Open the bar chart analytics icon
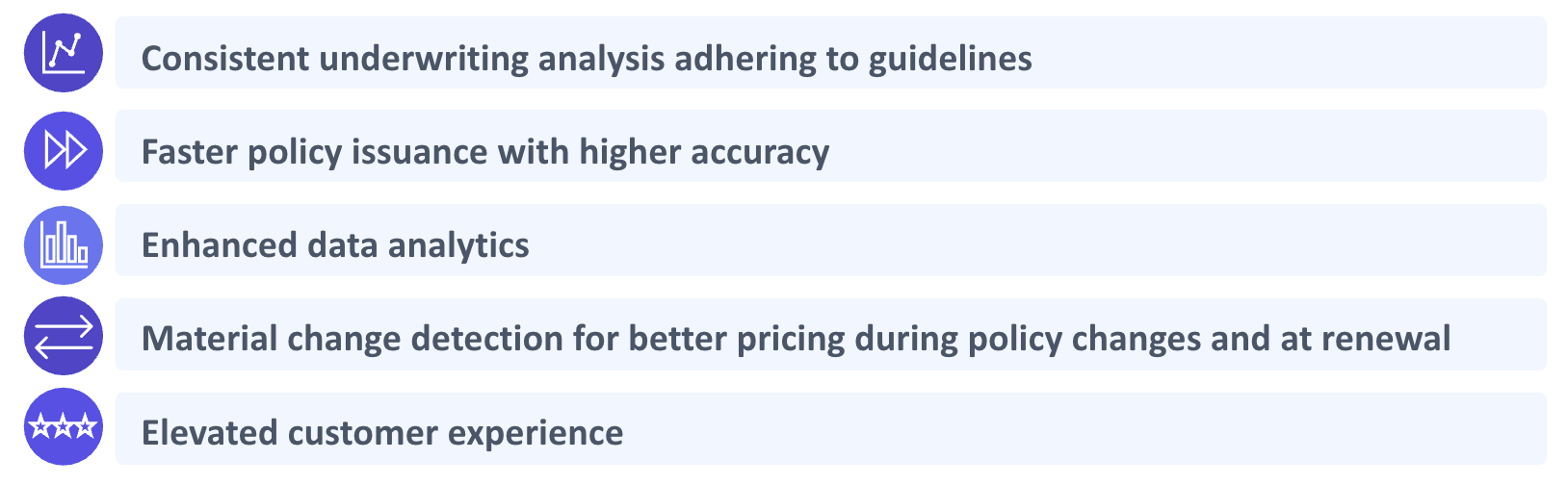1568x485 pixels. pos(64,244)
